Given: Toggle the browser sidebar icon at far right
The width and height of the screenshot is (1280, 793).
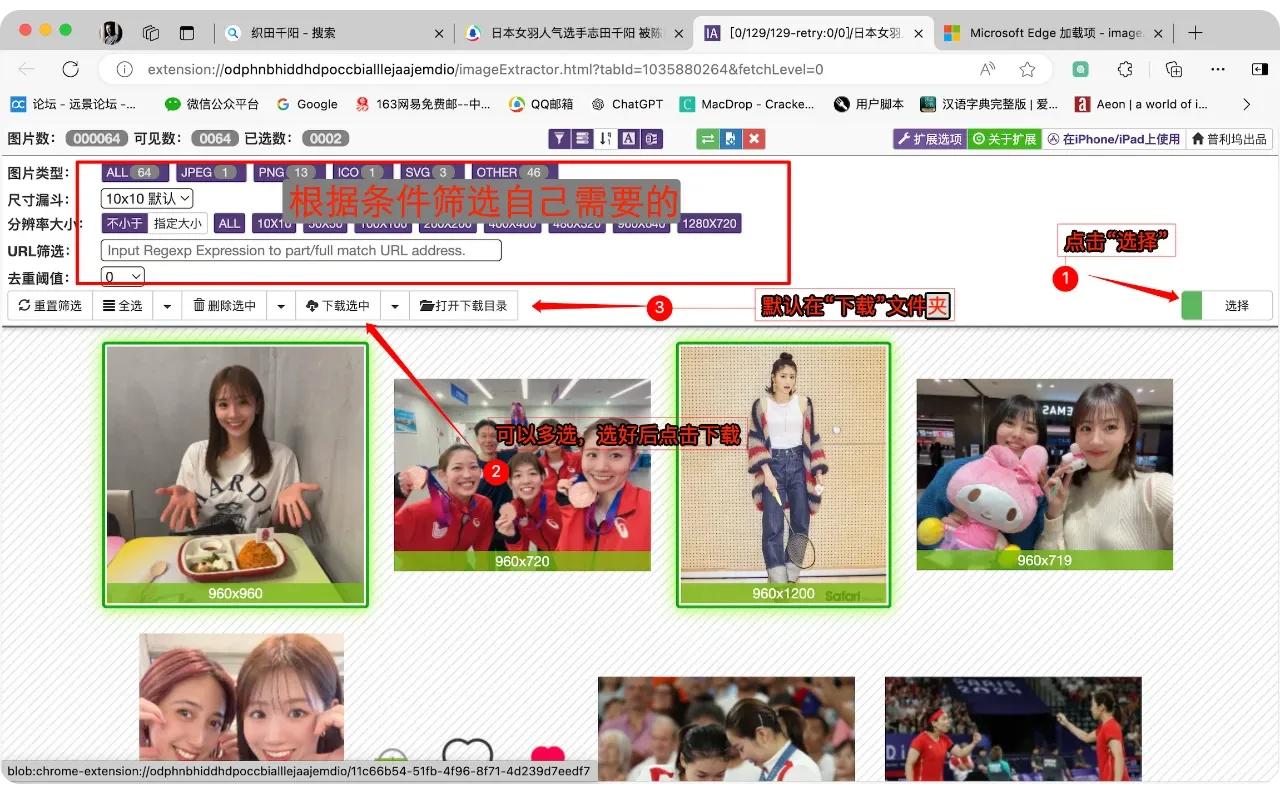Looking at the screenshot, I should tap(1259, 69).
